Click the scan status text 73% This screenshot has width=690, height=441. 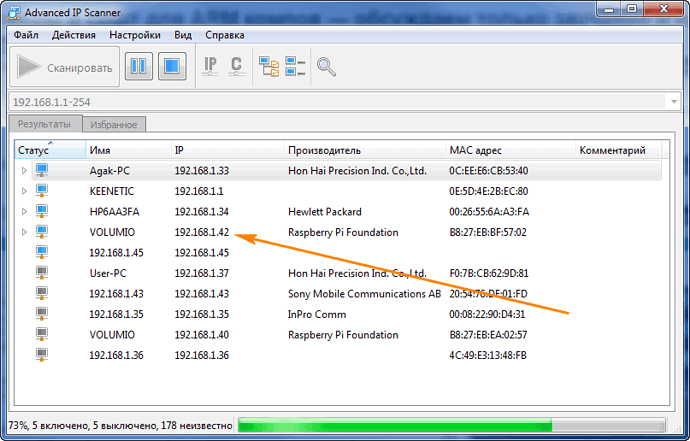tap(120, 426)
